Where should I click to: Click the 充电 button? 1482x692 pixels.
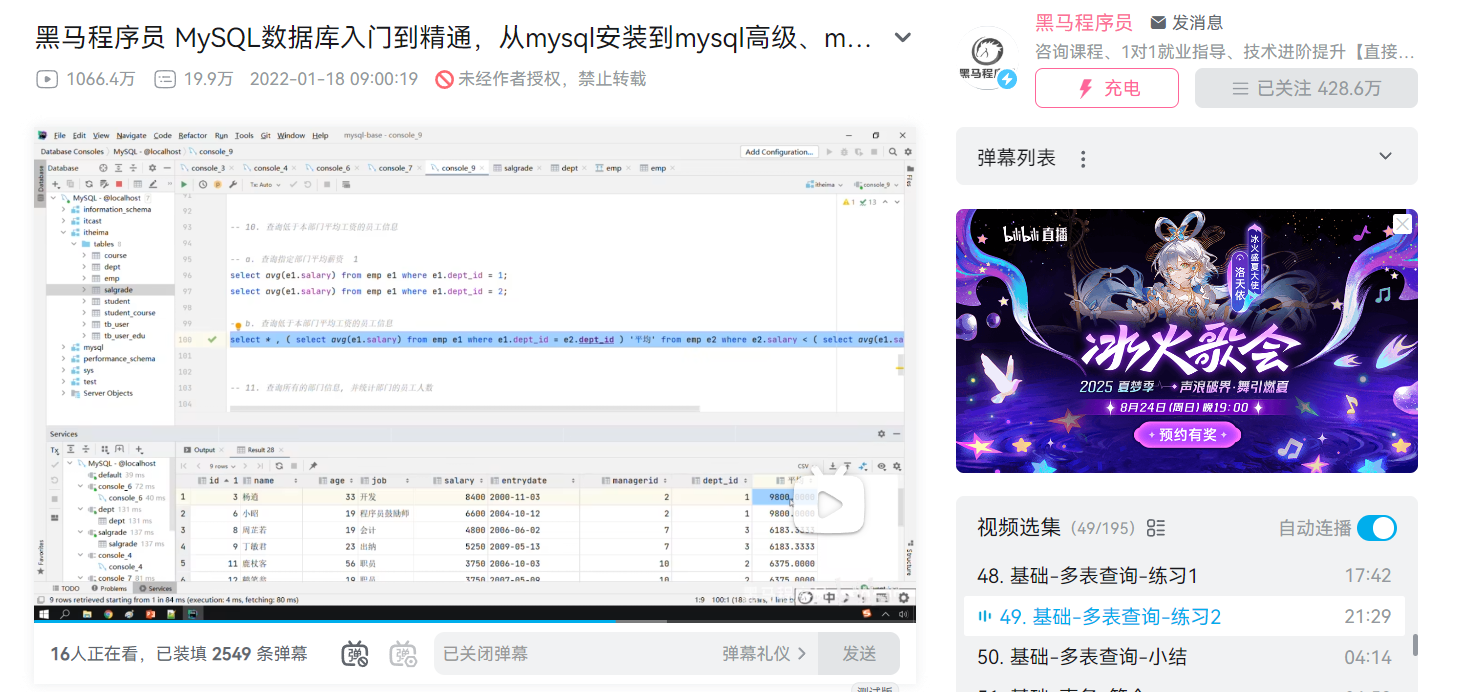tap(1107, 88)
